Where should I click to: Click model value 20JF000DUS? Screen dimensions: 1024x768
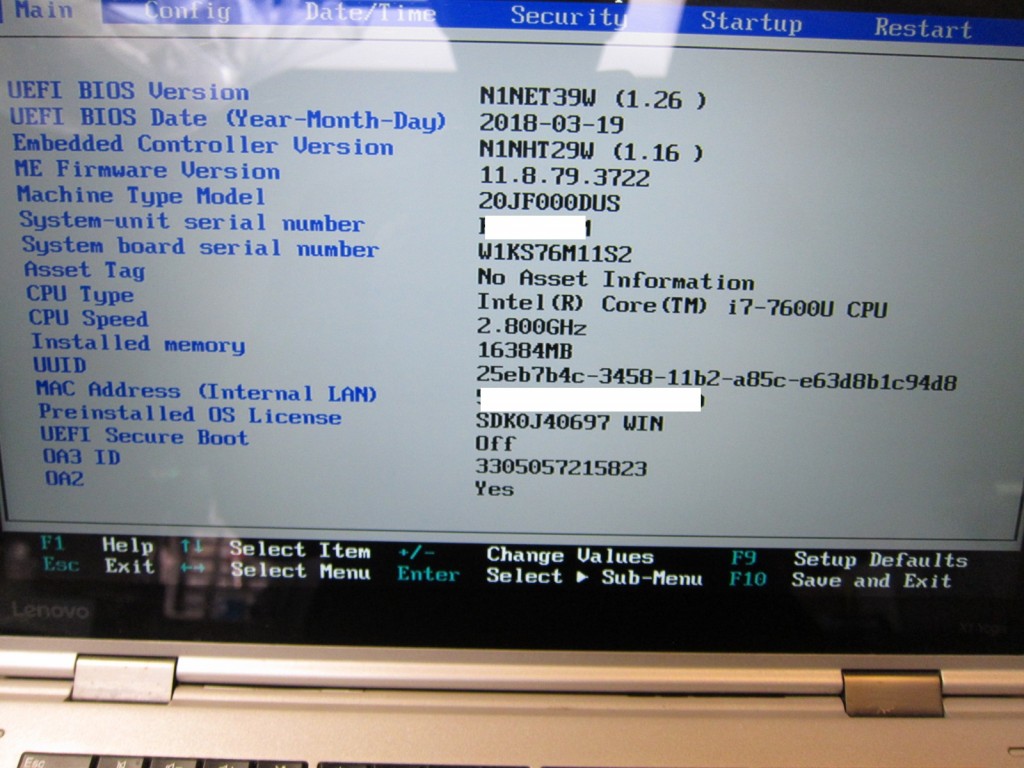(550, 202)
